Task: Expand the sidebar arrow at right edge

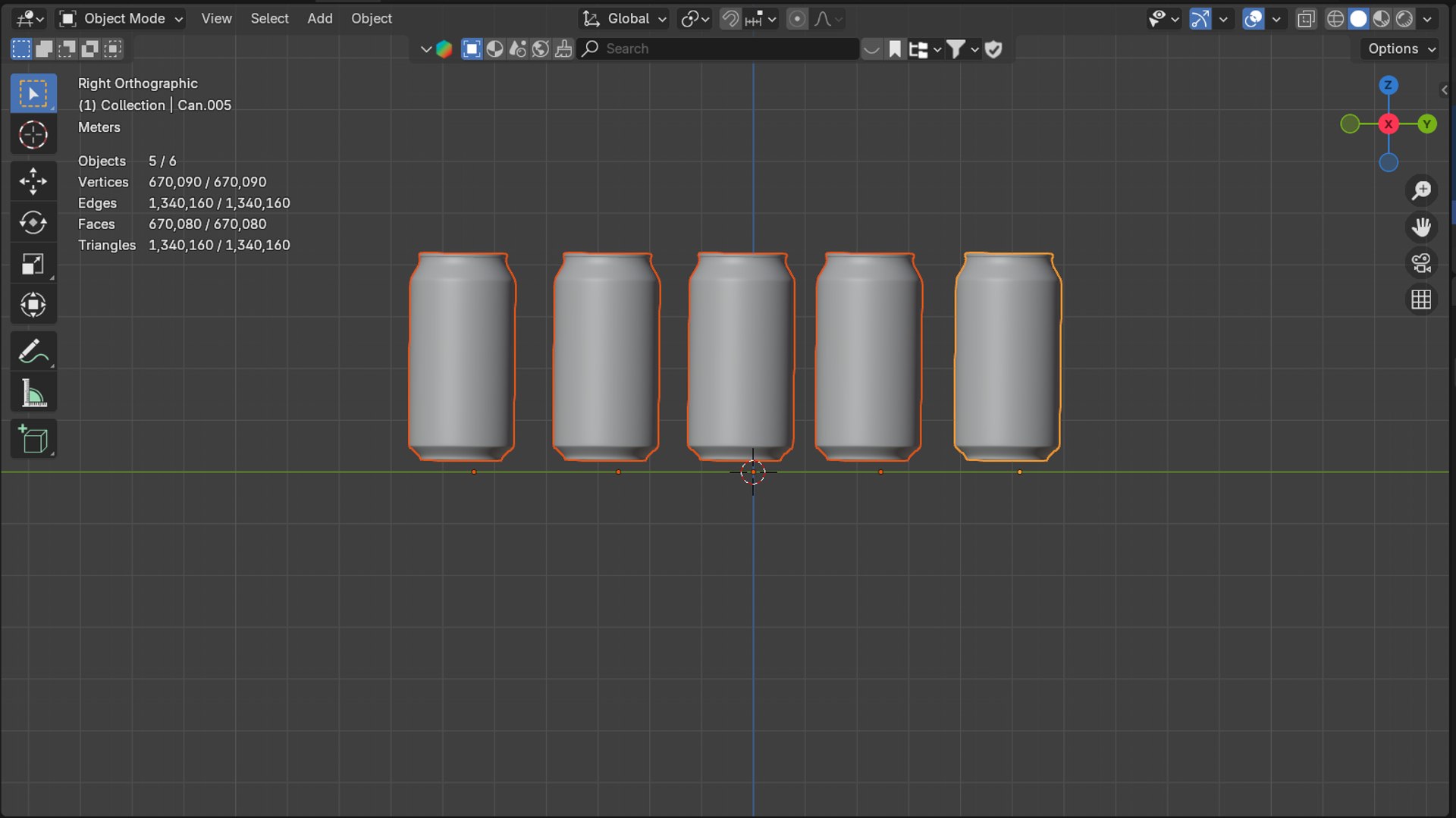Action: pyautogui.click(x=1444, y=90)
